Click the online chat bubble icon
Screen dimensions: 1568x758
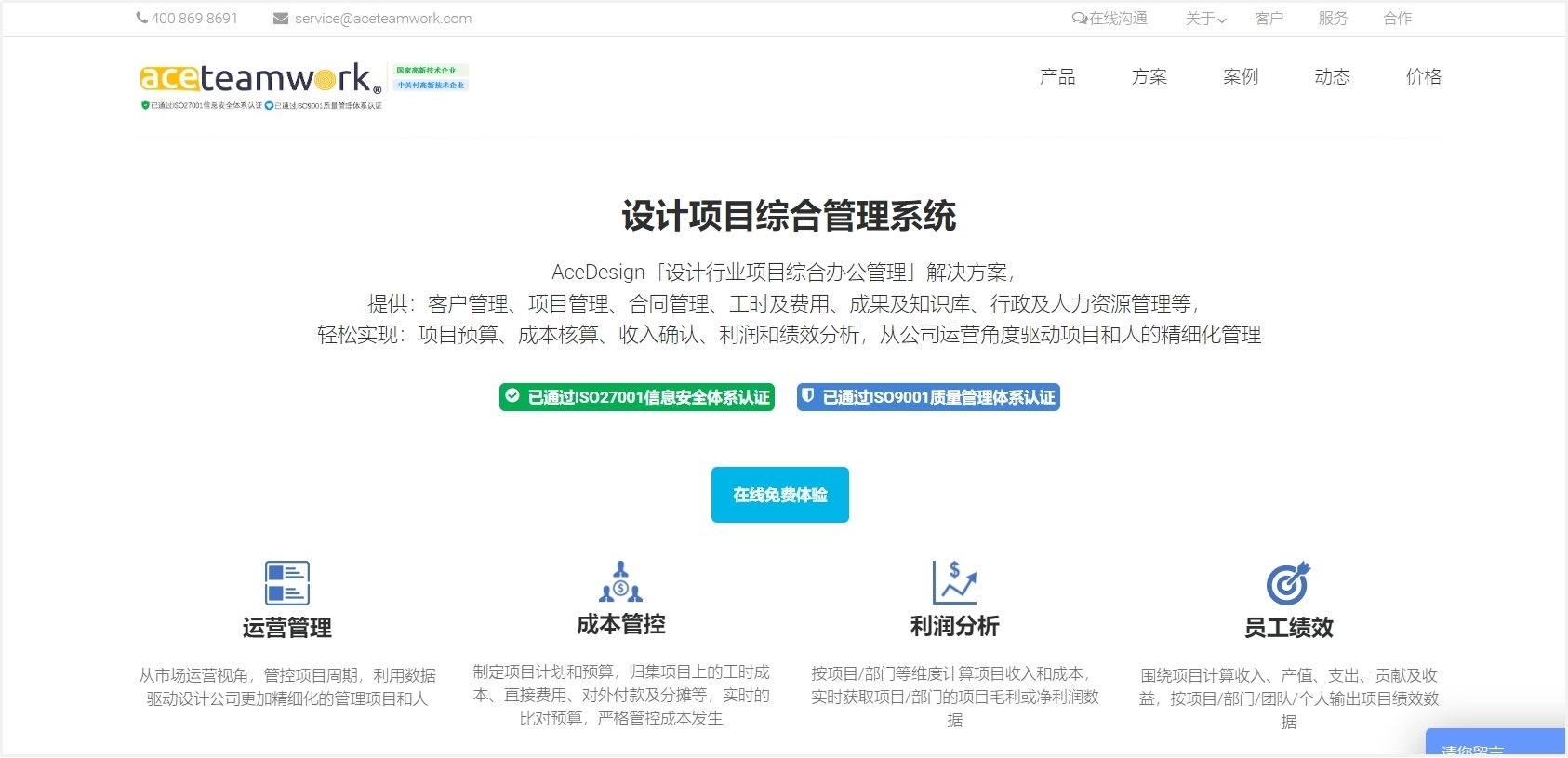click(x=1079, y=19)
